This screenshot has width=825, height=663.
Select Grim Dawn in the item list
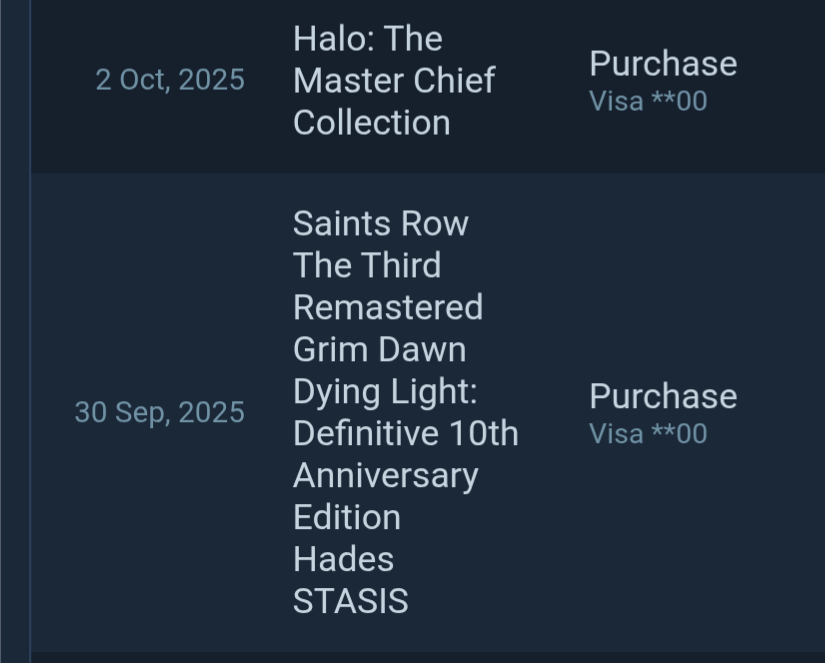pos(379,349)
